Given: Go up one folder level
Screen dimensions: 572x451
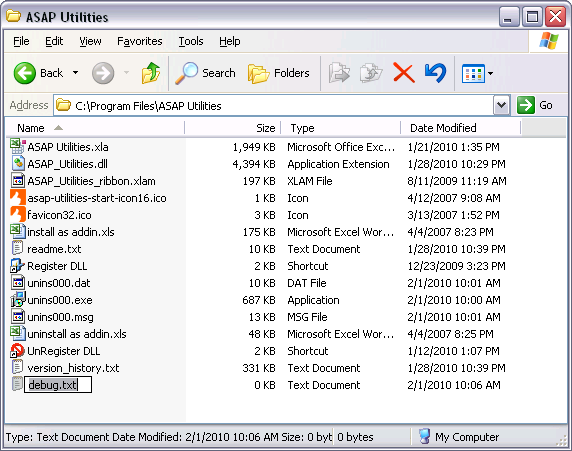Looking at the screenshot, I should [x=151, y=73].
